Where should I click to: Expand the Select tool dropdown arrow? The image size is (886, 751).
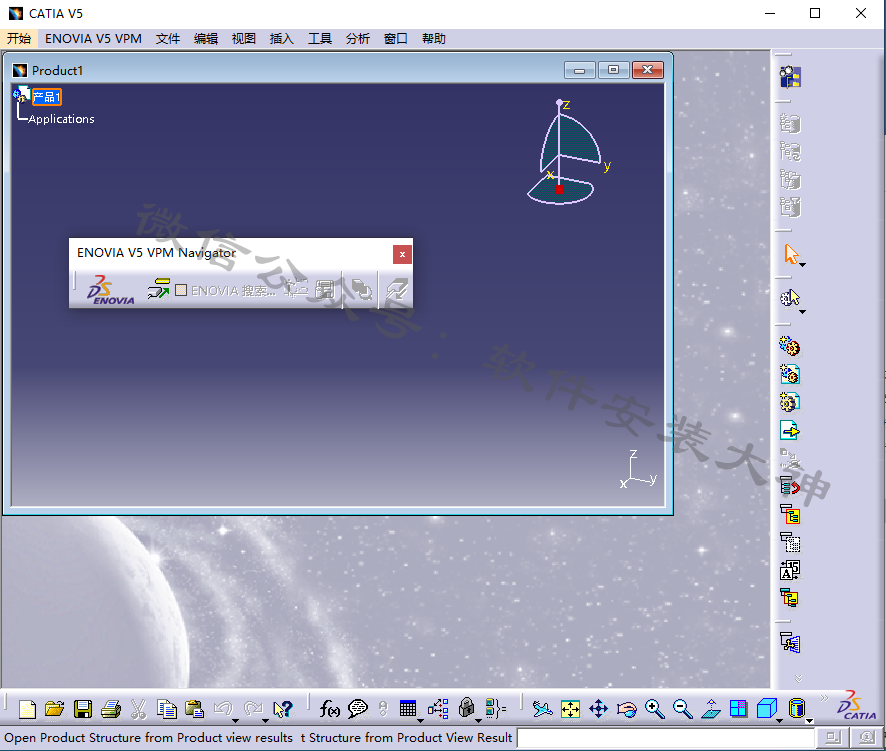point(802,264)
